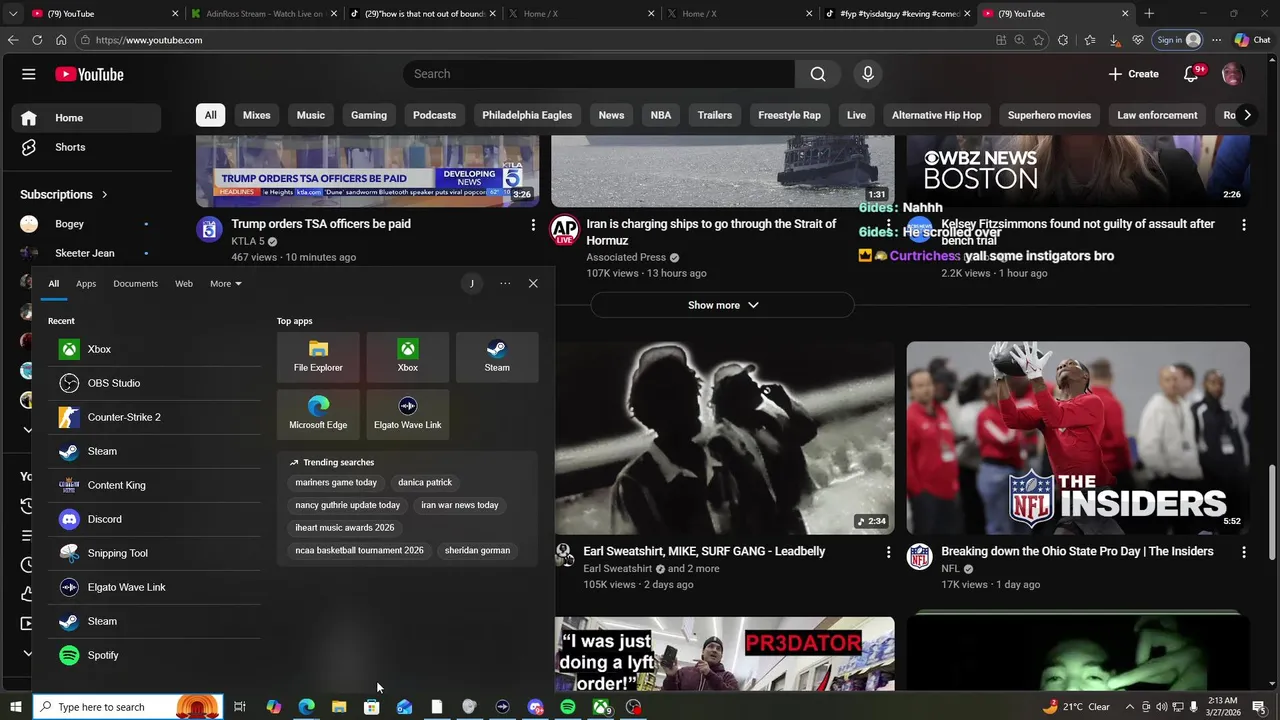This screenshot has height=720, width=1280.
Task: Open Spotify from the taskbar
Action: 568,707
